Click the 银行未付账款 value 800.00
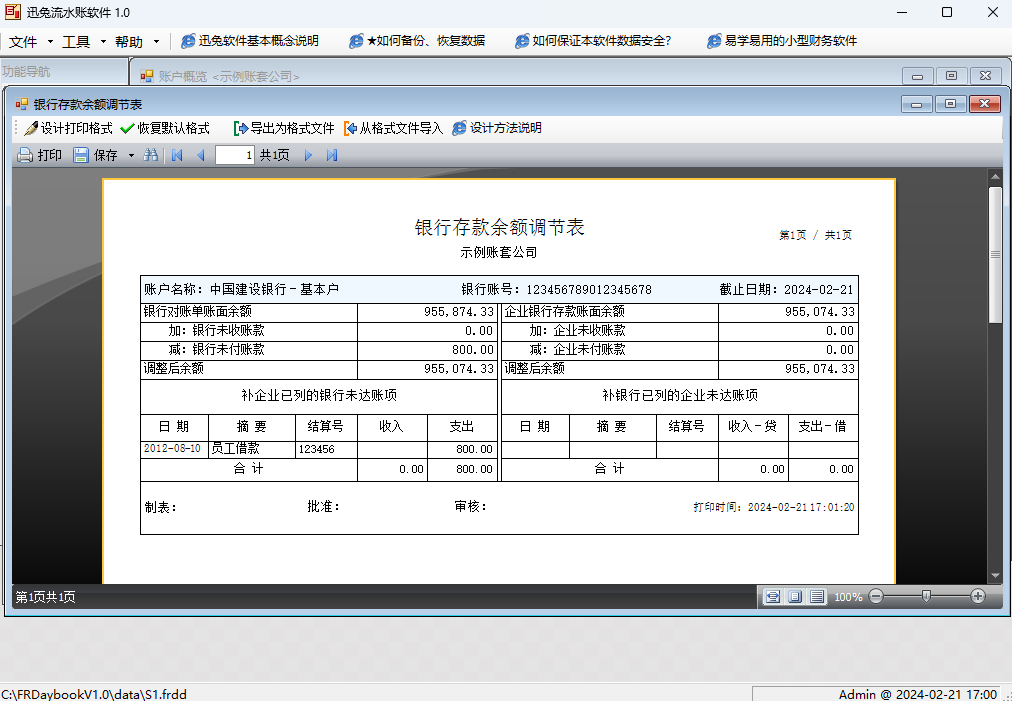1012x701 pixels. coord(473,350)
